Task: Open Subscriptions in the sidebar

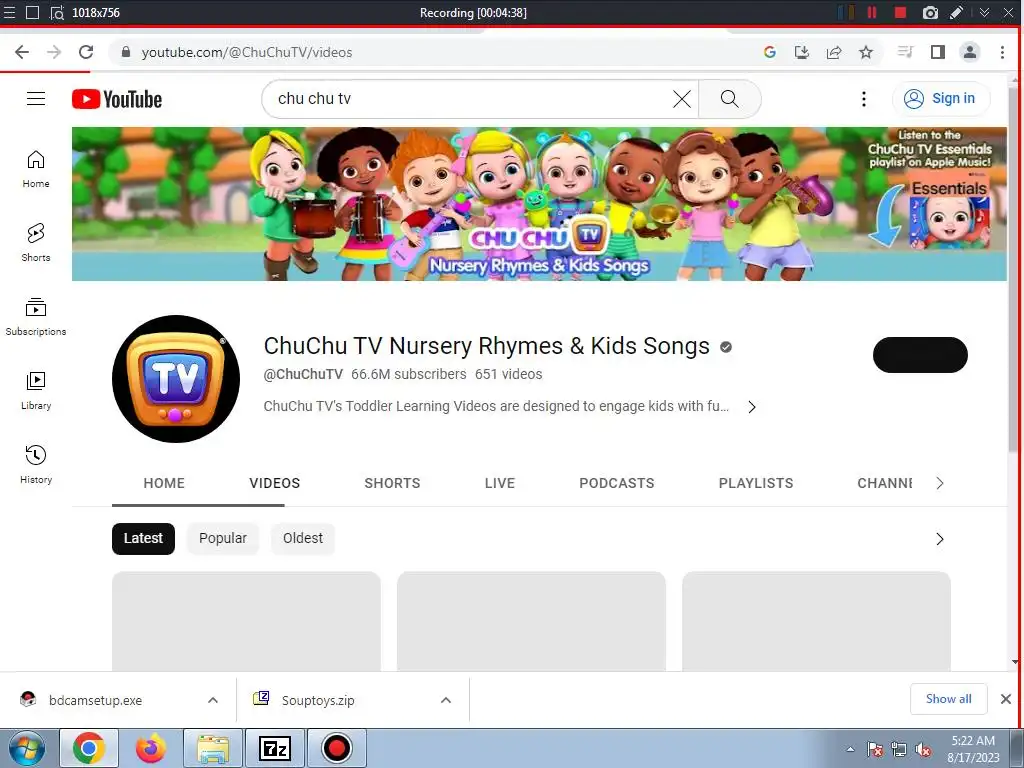Action: click(x=36, y=317)
